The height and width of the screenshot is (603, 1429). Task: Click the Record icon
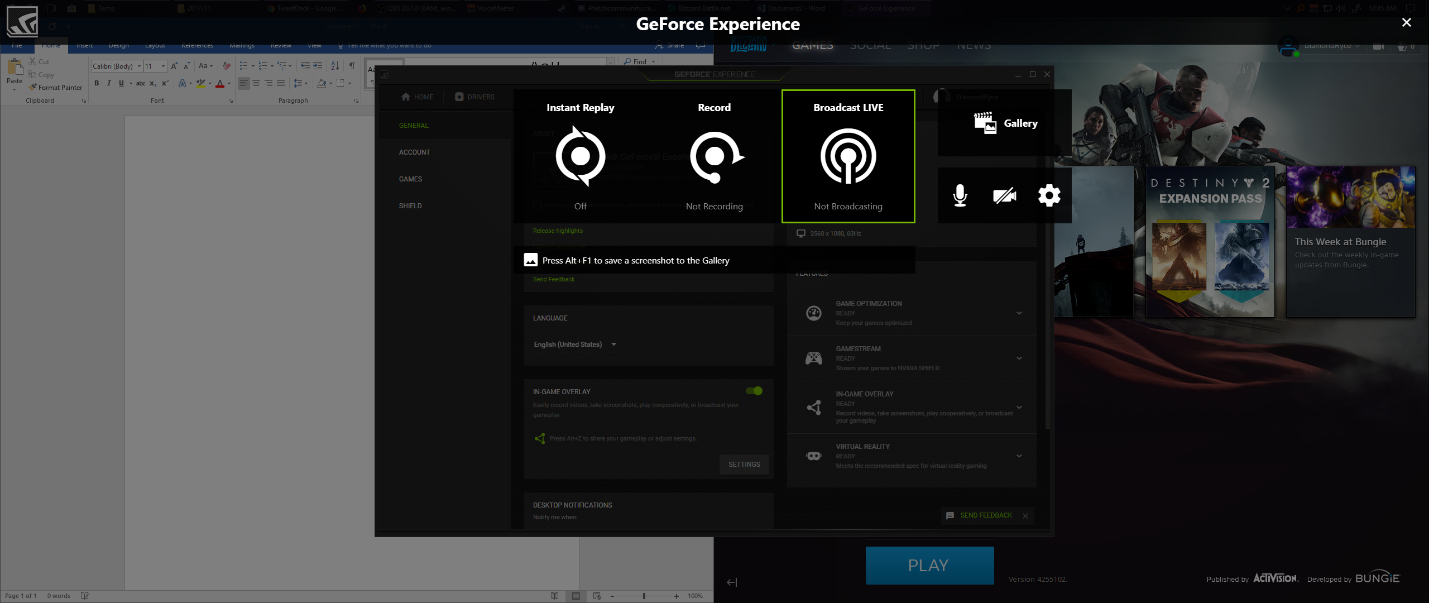(x=714, y=156)
